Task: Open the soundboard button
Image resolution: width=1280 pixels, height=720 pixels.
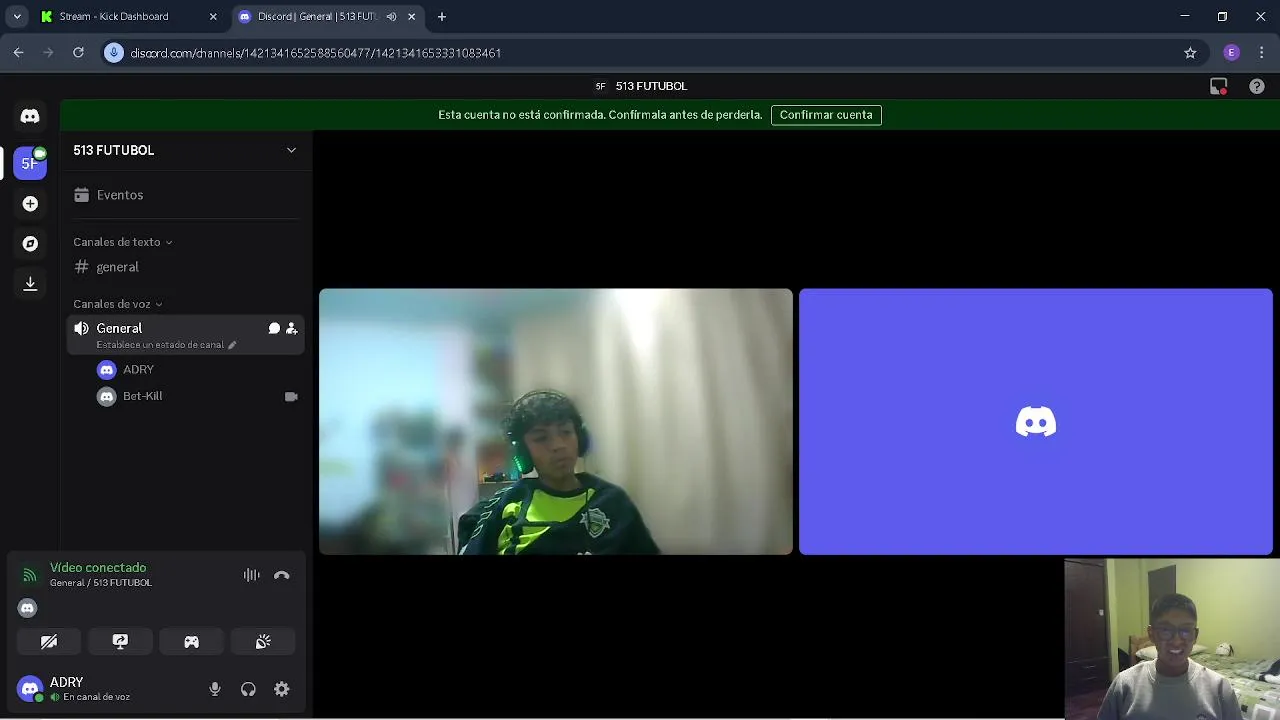Action: click(263, 642)
